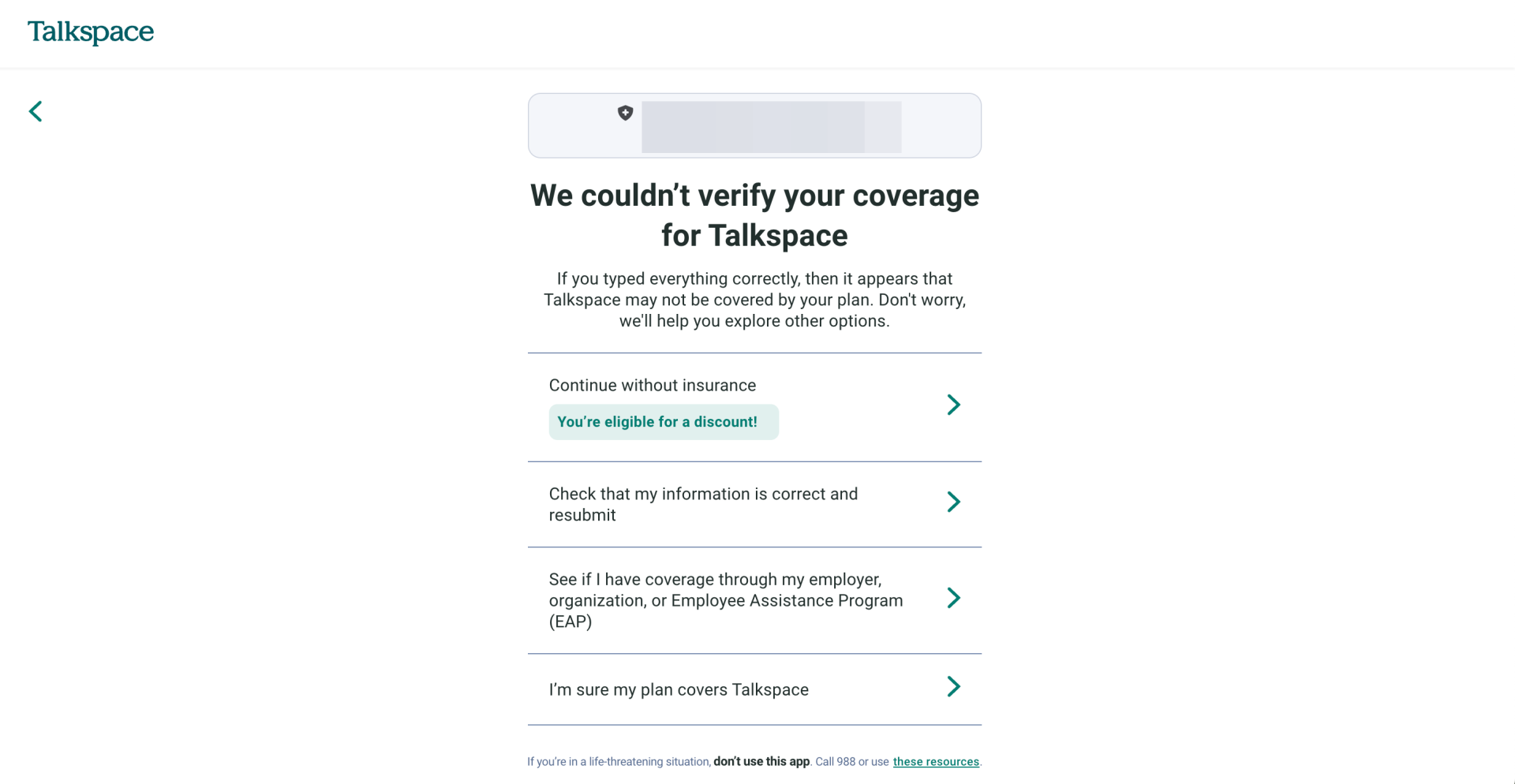Click the "Call 988" footer text
The width and height of the screenshot is (1515, 784).
pos(836,762)
